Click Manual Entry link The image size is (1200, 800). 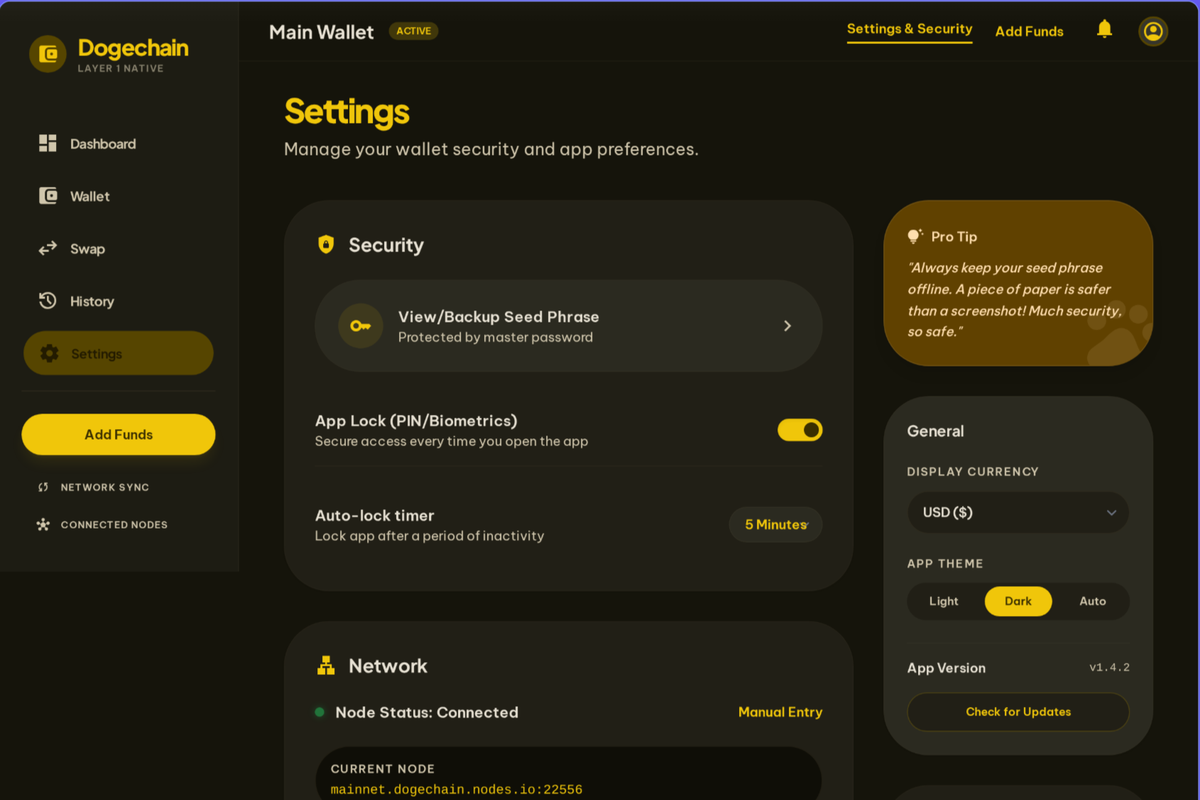pyautogui.click(x=780, y=712)
